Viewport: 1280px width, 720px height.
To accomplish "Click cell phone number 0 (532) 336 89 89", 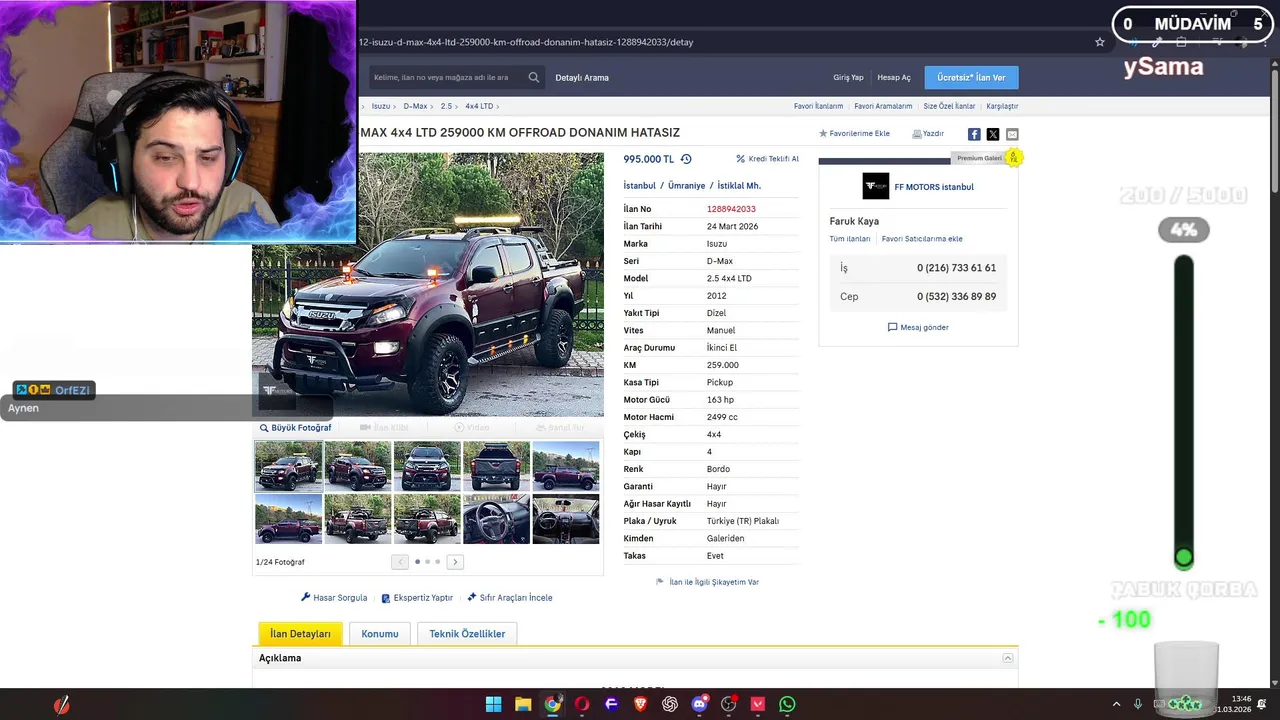I will point(956,297).
